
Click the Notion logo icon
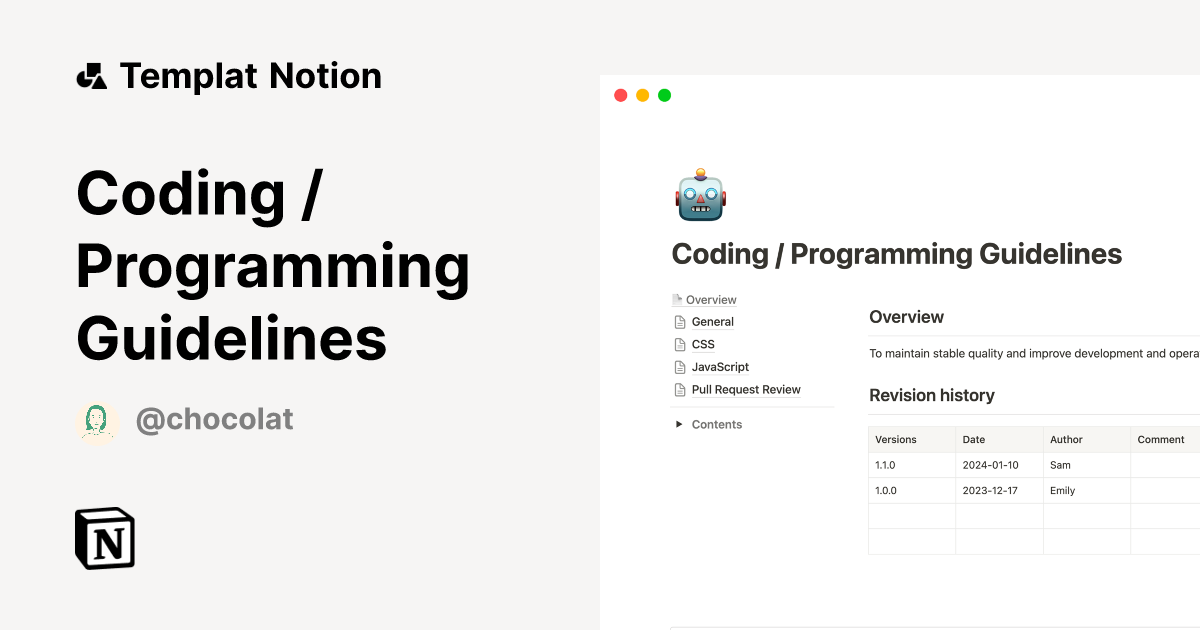tap(104, 538)
